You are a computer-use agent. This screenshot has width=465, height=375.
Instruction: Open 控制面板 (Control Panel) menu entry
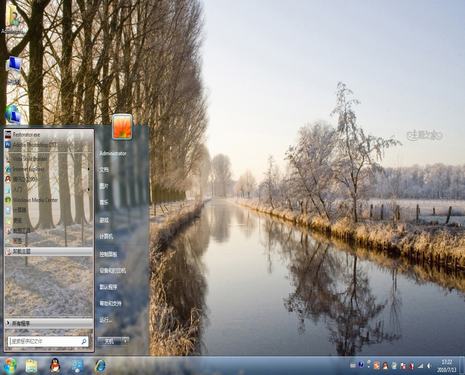click(108, 254)
